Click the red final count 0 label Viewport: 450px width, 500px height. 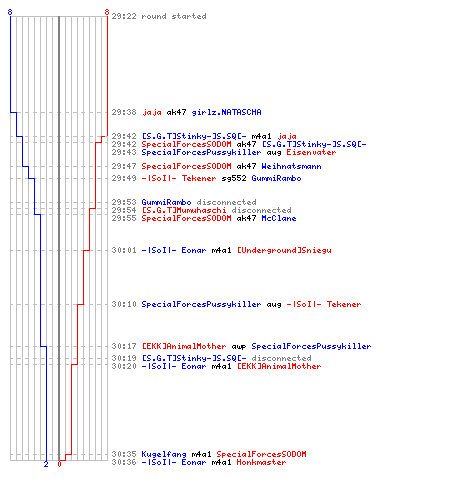point(59,464)
